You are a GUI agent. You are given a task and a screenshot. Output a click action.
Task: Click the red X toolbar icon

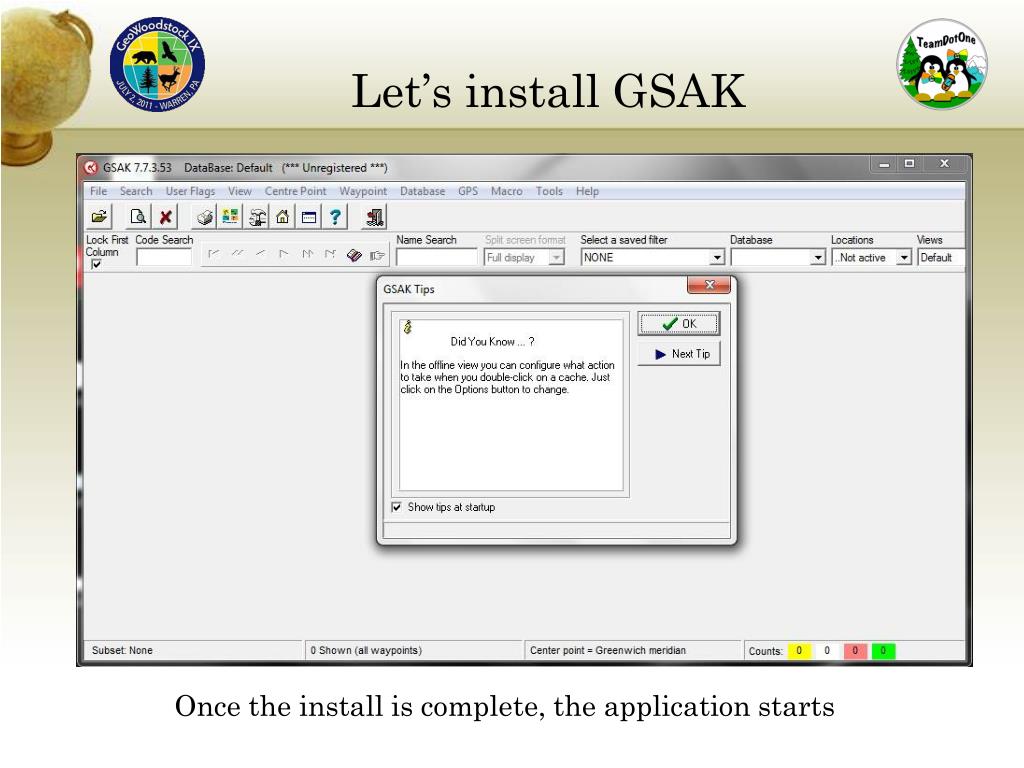click(165, 217)
